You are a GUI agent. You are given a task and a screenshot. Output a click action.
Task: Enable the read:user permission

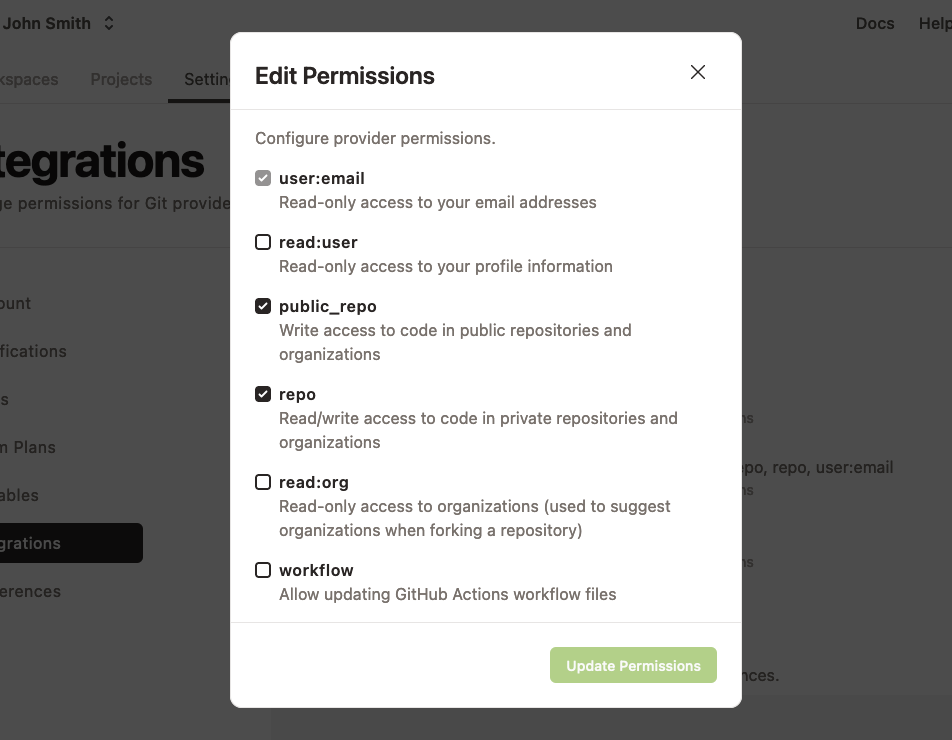(263, 242)
